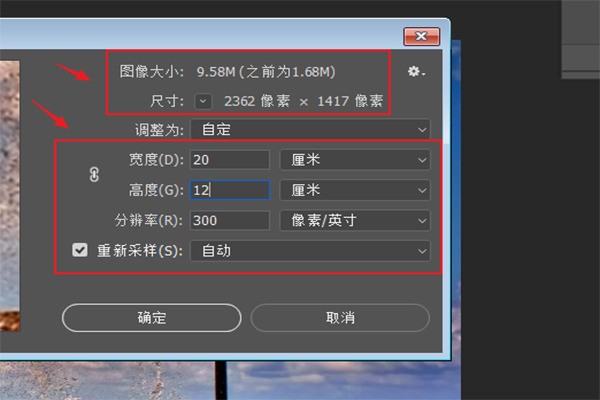Click the 宽度 input field
The width and height of the screenshot is (600, 400).
230,160
